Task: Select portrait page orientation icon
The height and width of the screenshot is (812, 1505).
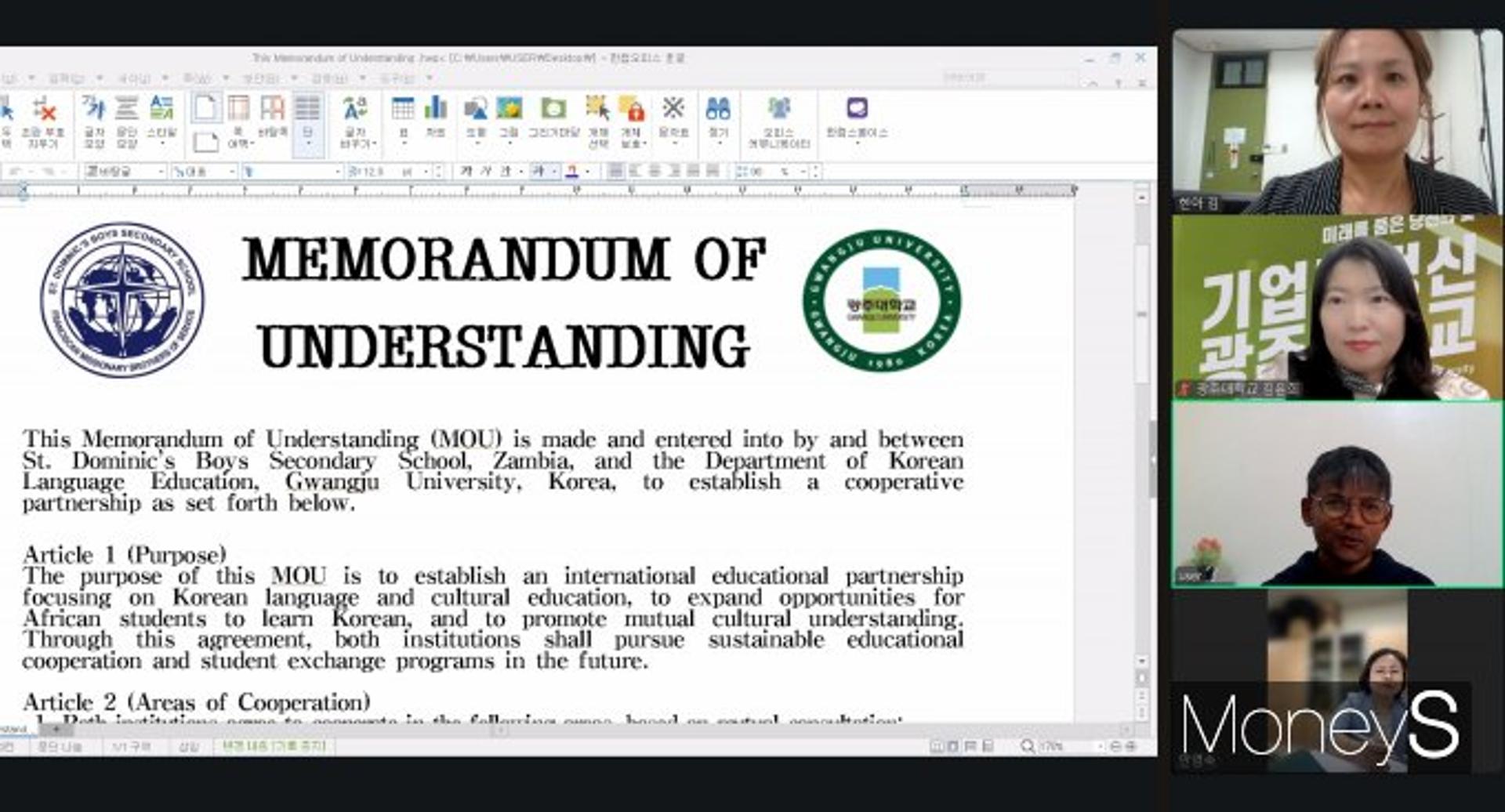Action: pyautogui.click(x=206, y=107)
